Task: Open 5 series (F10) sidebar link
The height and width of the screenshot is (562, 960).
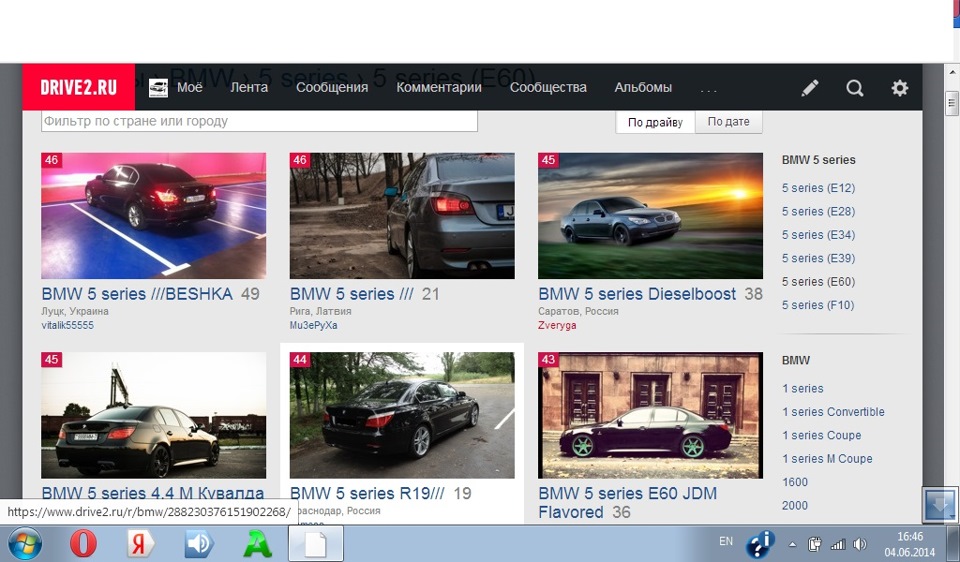Action: click(x=818, y=305)
